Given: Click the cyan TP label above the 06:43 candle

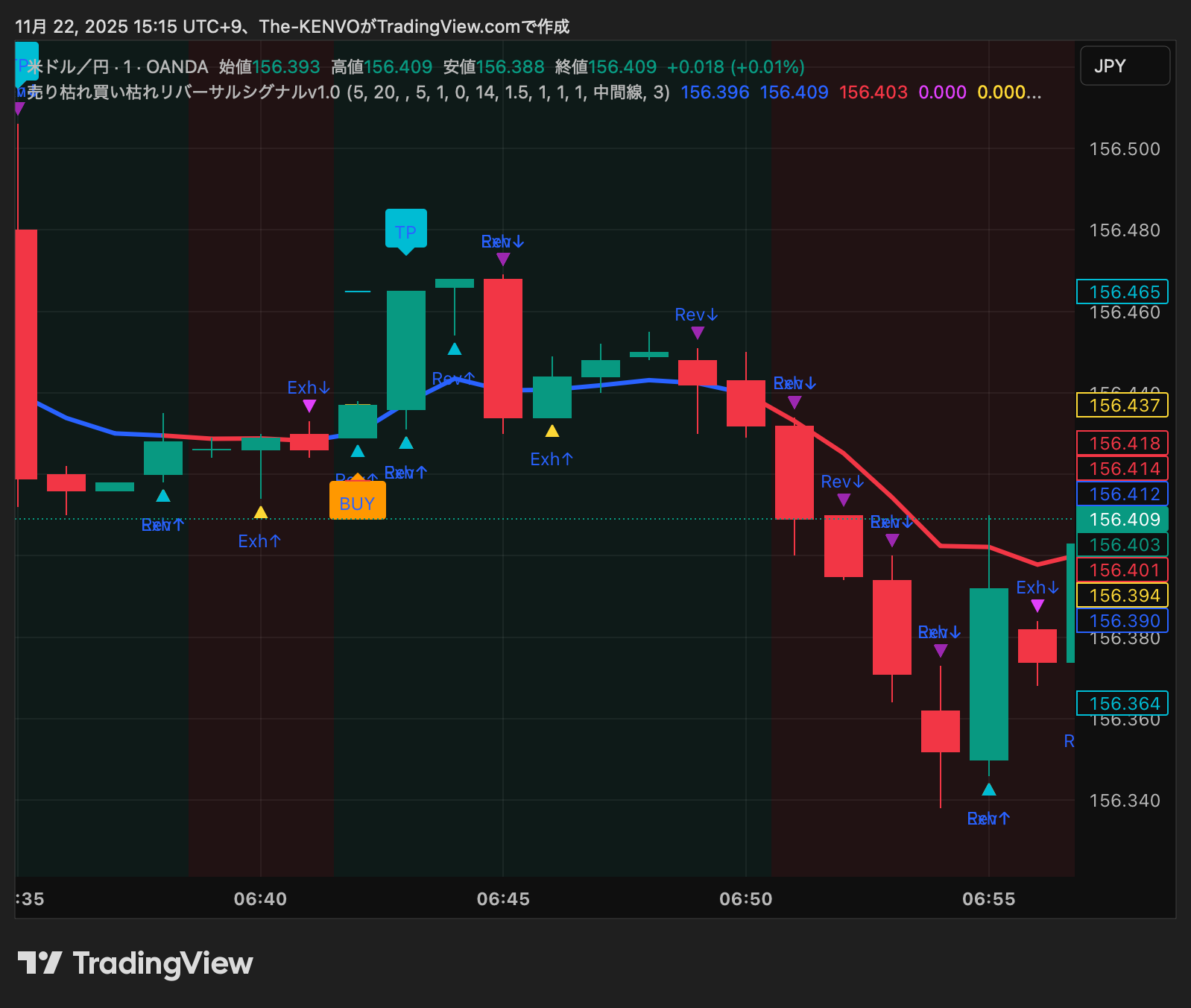Looking at the screenshot, I should pos(405,229).
